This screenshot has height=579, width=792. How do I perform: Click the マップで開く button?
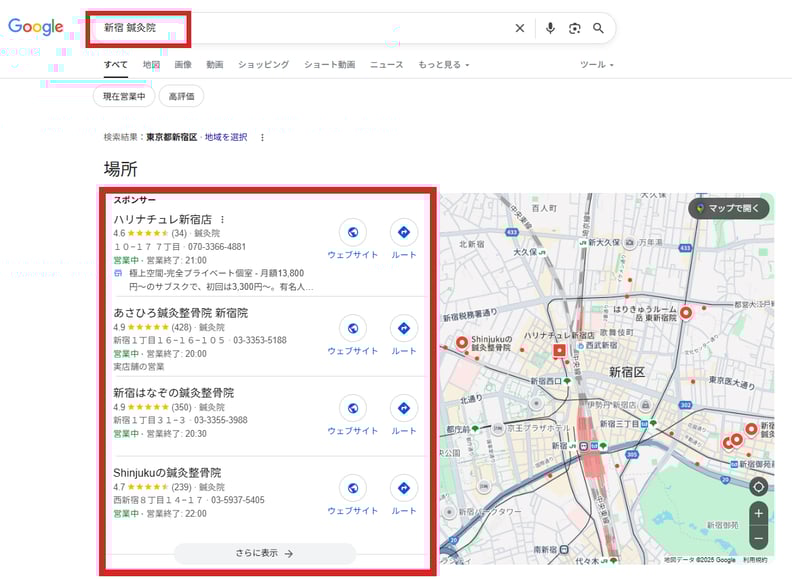point(729,208)
